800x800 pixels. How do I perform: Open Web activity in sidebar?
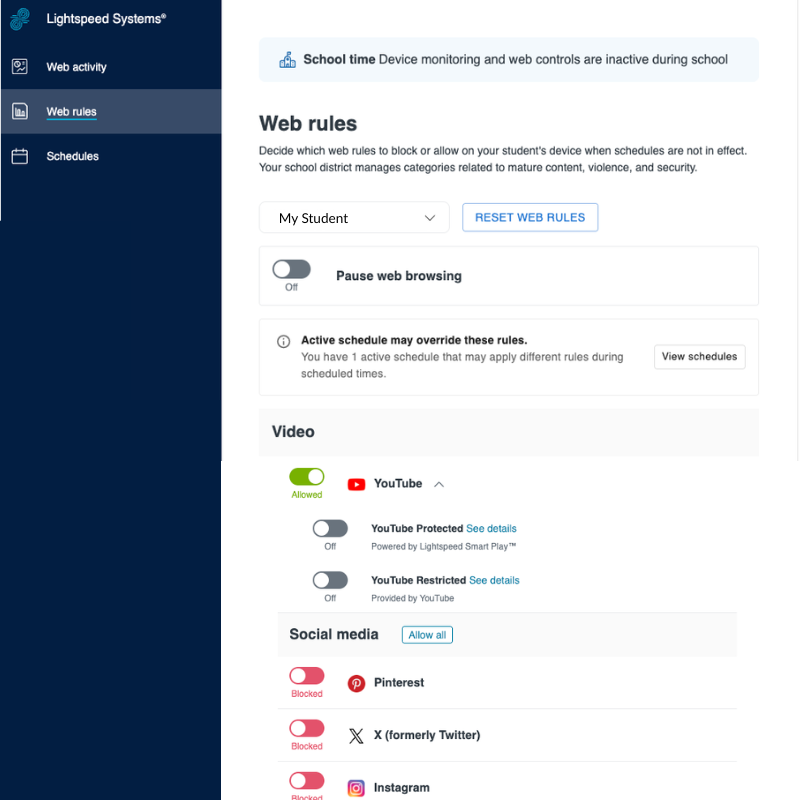point(111,67)
